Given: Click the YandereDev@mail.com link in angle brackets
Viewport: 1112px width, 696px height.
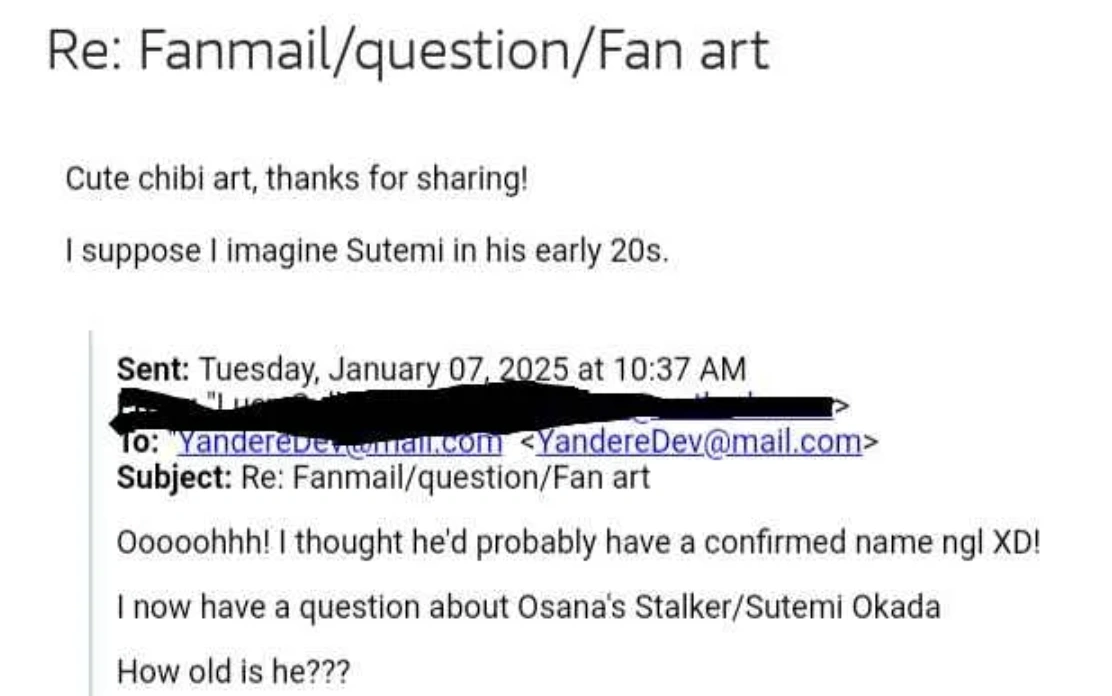Looking at the screenshot, I should 698,441.
